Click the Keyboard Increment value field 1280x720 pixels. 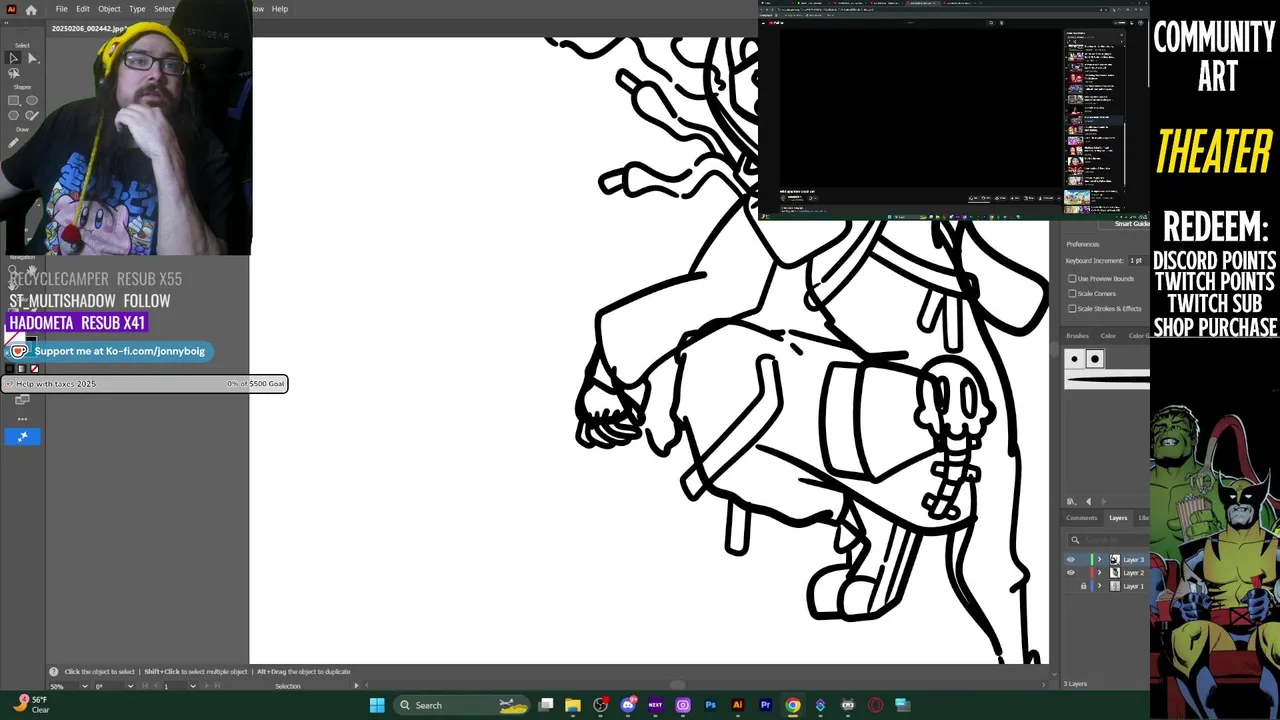tap(1136, 261)
